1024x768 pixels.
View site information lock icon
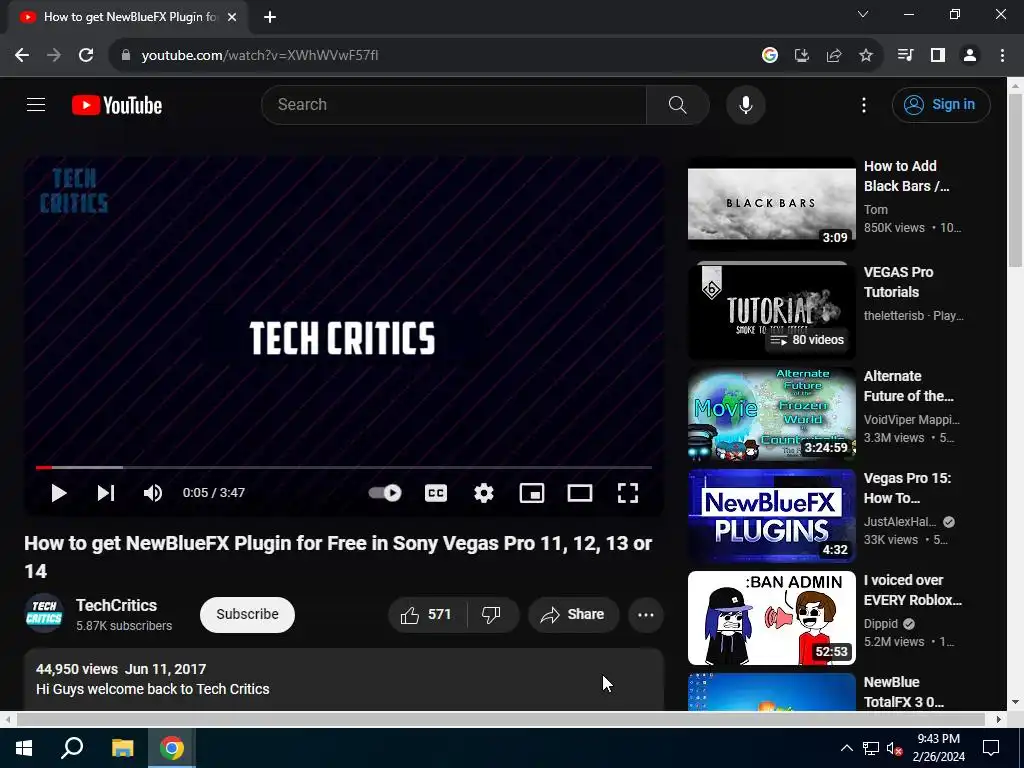(126, 56)
